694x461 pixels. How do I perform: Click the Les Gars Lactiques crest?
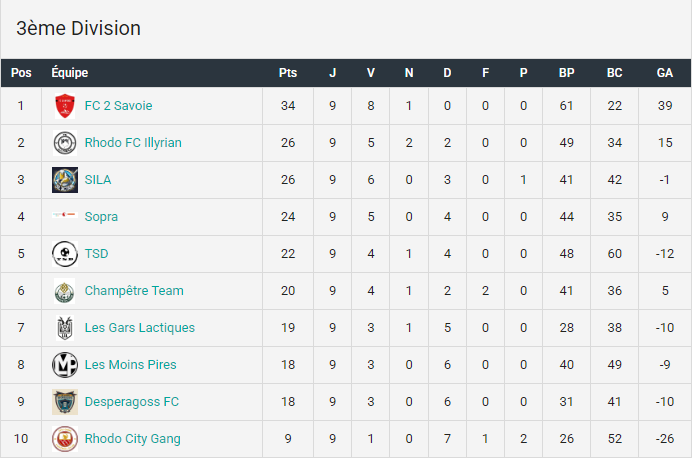pos(65,328)
